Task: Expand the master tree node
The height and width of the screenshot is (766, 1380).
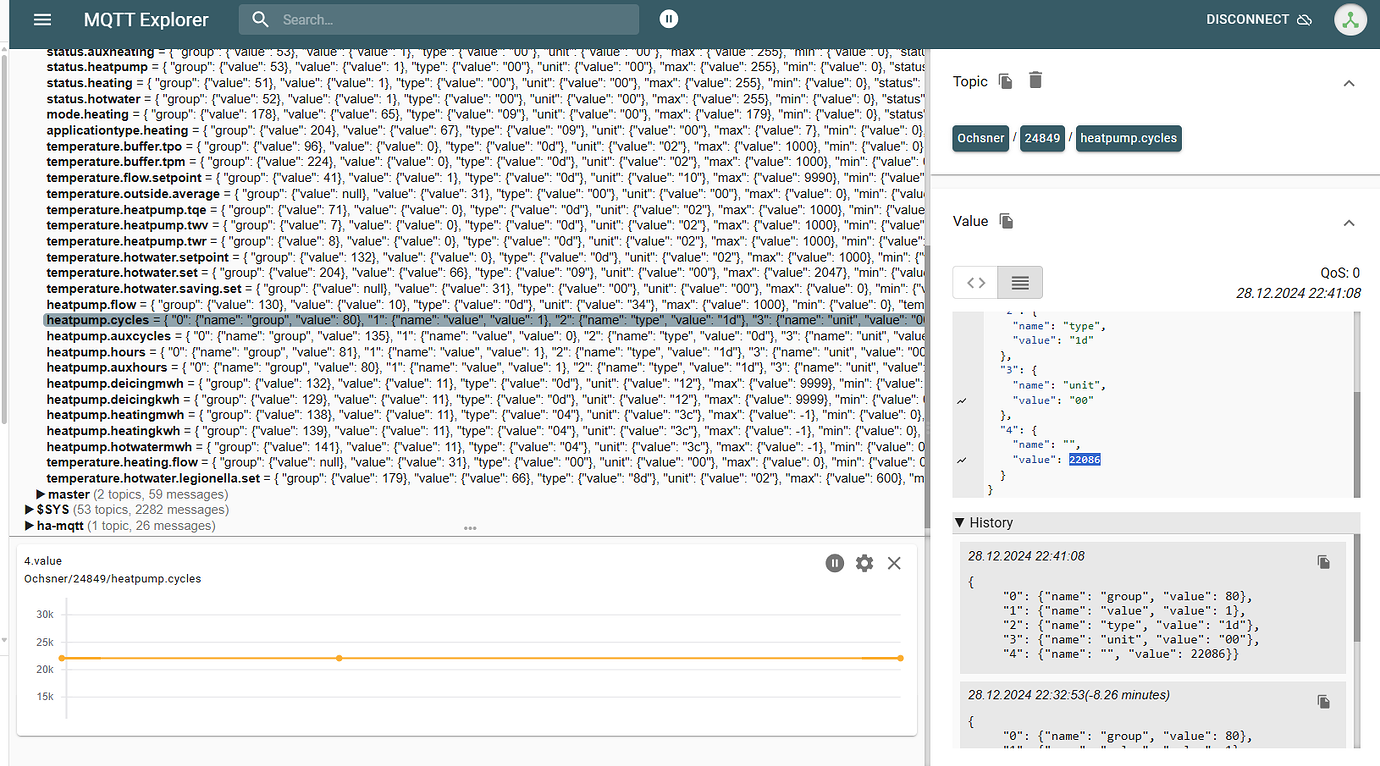Action: [41, 494]
